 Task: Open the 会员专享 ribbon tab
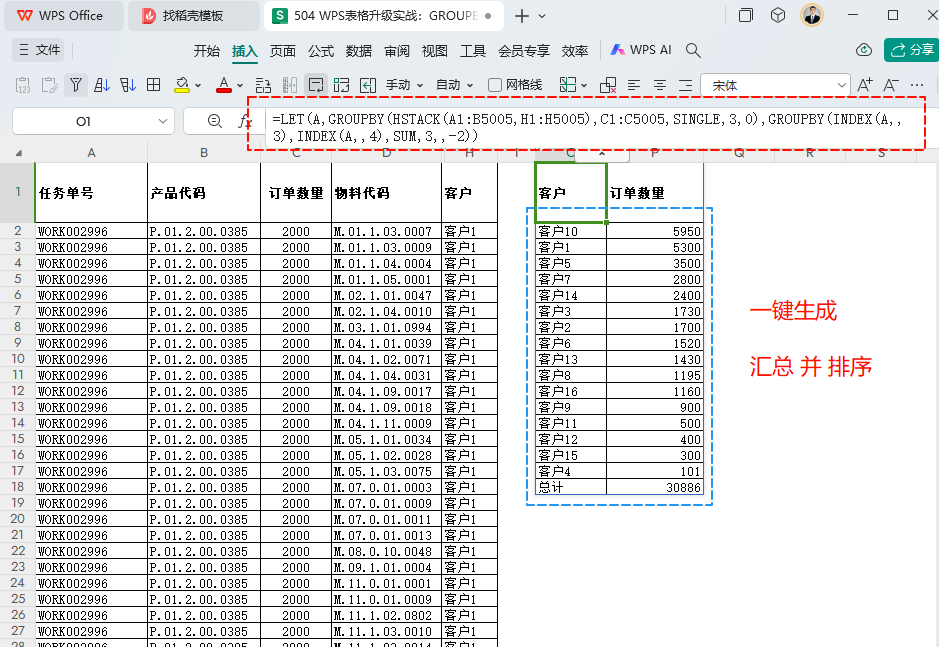click(x=524, y=51)
